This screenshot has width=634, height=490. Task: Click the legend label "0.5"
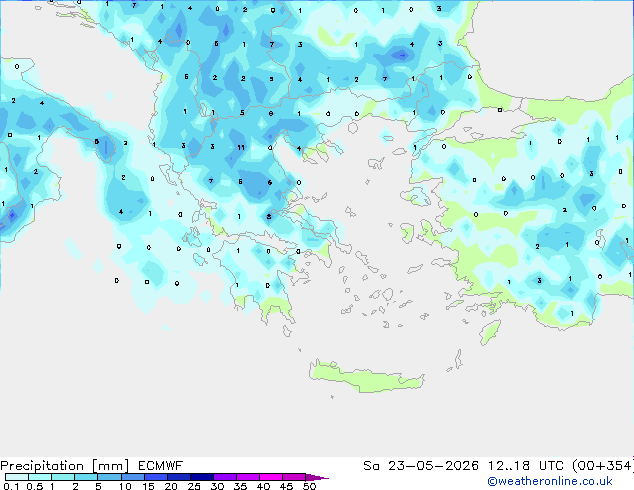coord(35,486)
